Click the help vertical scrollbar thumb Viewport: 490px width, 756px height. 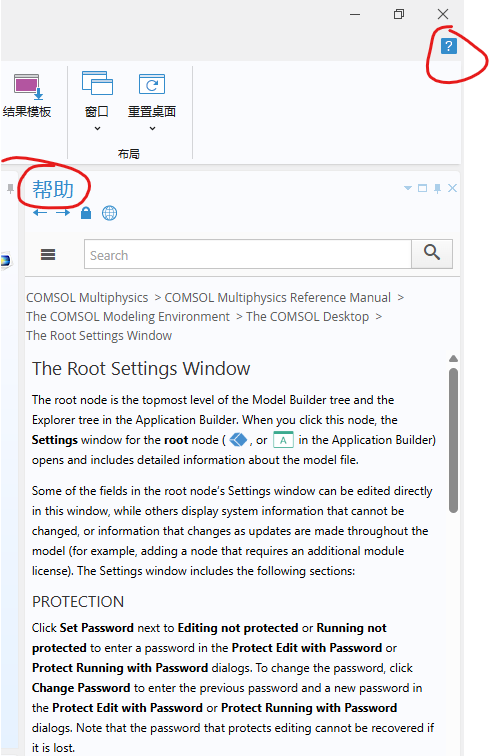click(x=453, y=440)
